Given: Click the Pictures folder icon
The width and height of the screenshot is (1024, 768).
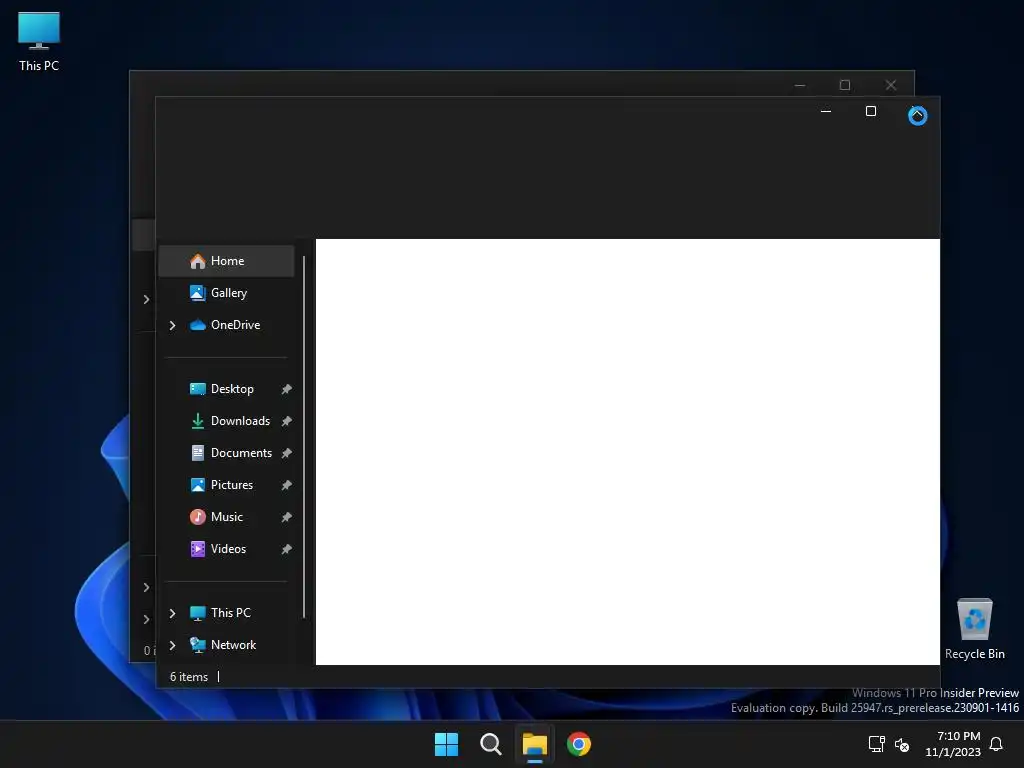Looking at the screenshot, I should (197, 485).
